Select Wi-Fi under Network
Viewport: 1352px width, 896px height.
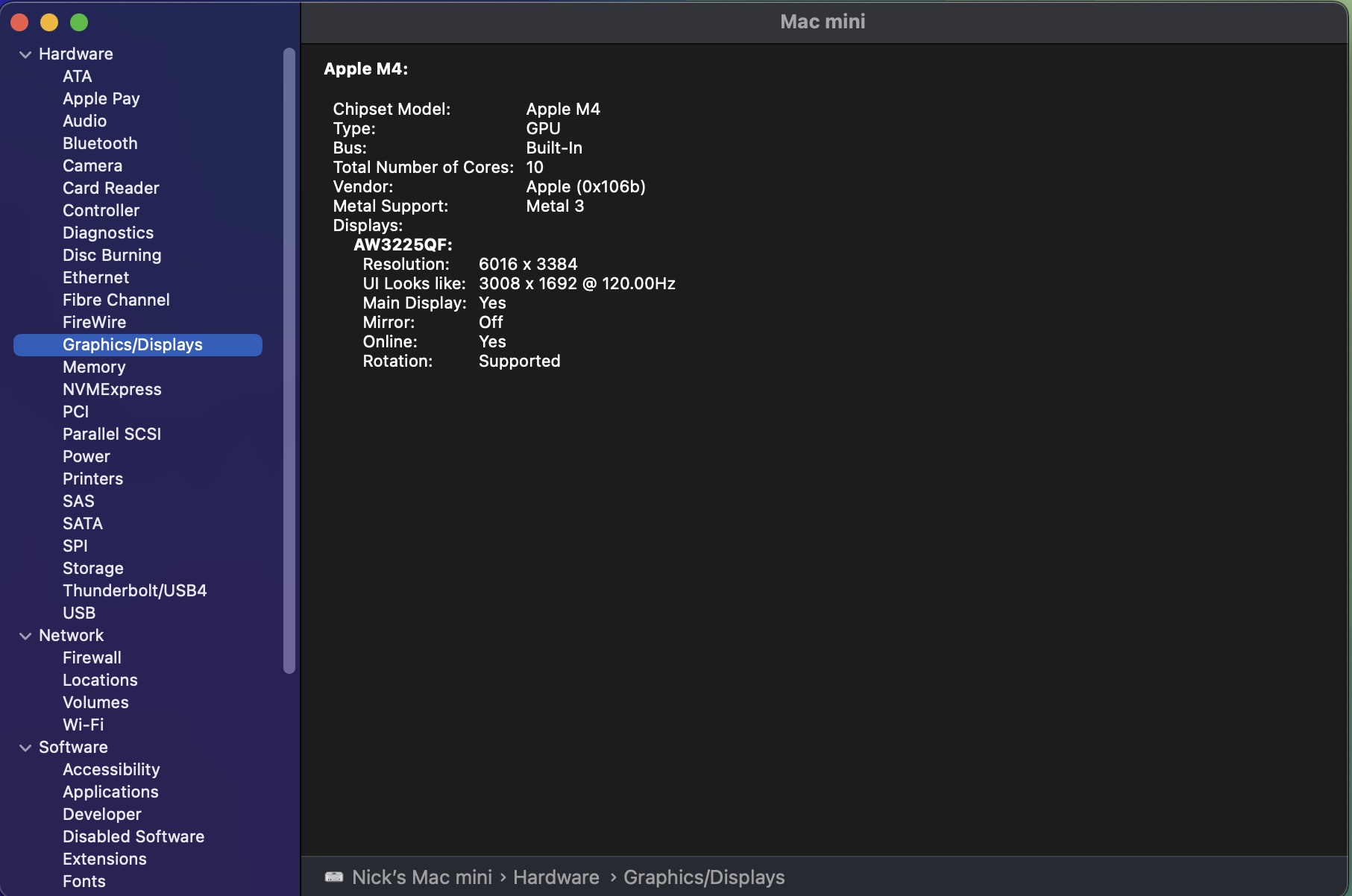tap(84, 725)
